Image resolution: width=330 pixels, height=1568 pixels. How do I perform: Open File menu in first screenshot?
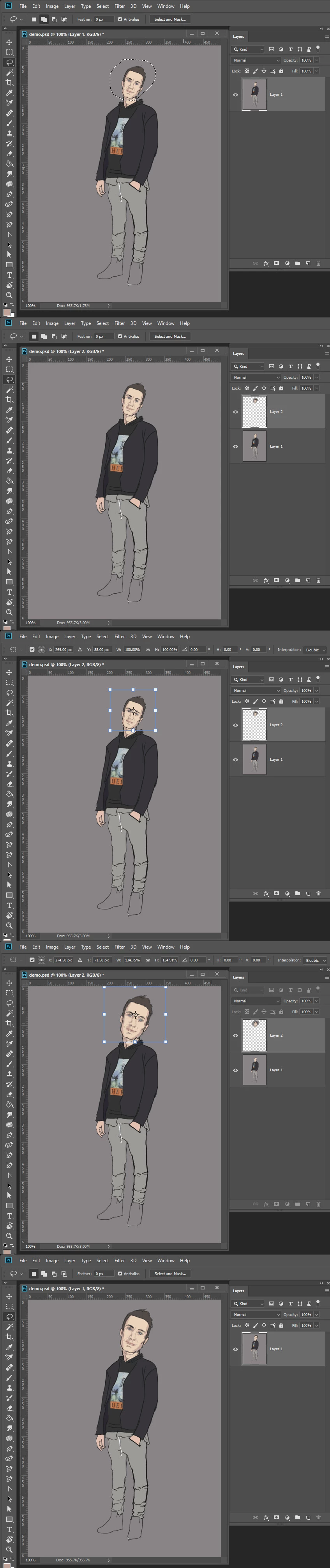tap(23, 6)
